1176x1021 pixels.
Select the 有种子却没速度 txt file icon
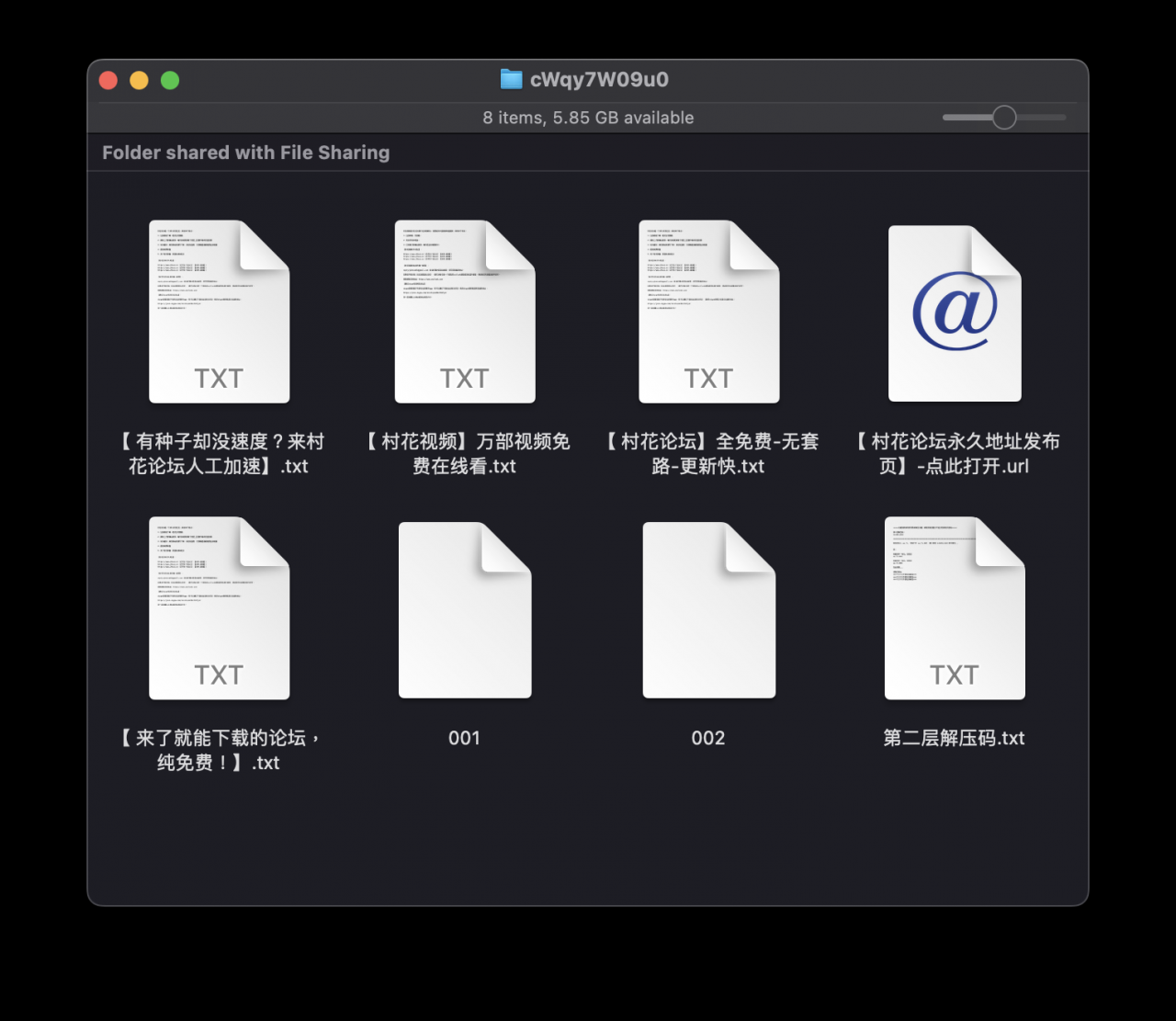coord(219,312)
